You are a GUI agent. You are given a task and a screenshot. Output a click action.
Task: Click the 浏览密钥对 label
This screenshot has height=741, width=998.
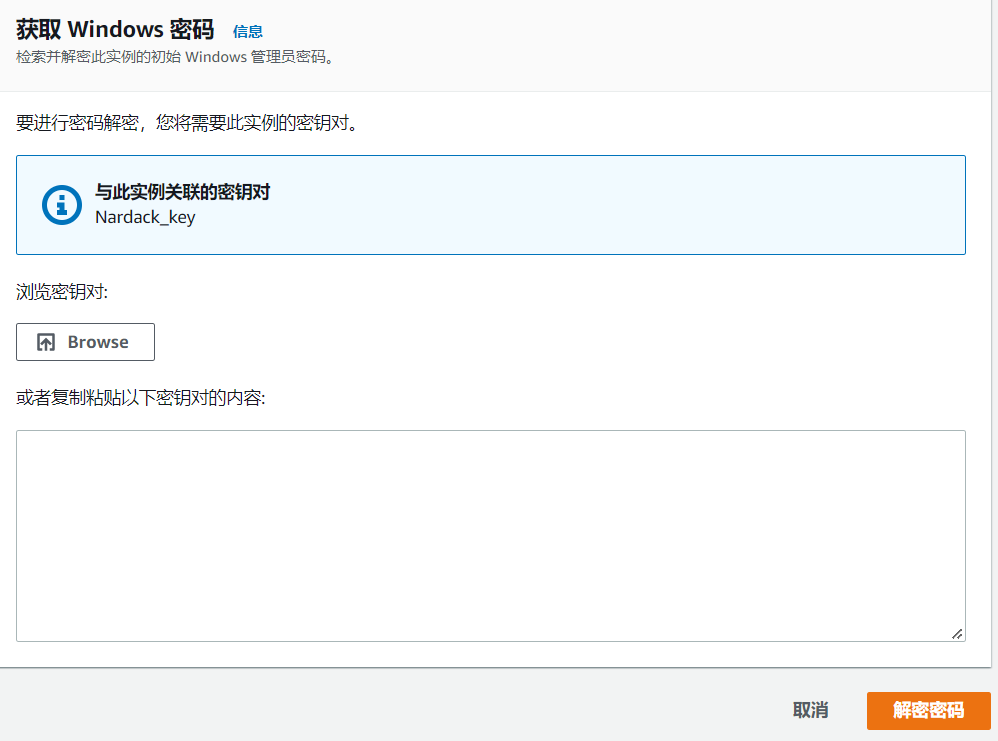click(x=62, y=292)
